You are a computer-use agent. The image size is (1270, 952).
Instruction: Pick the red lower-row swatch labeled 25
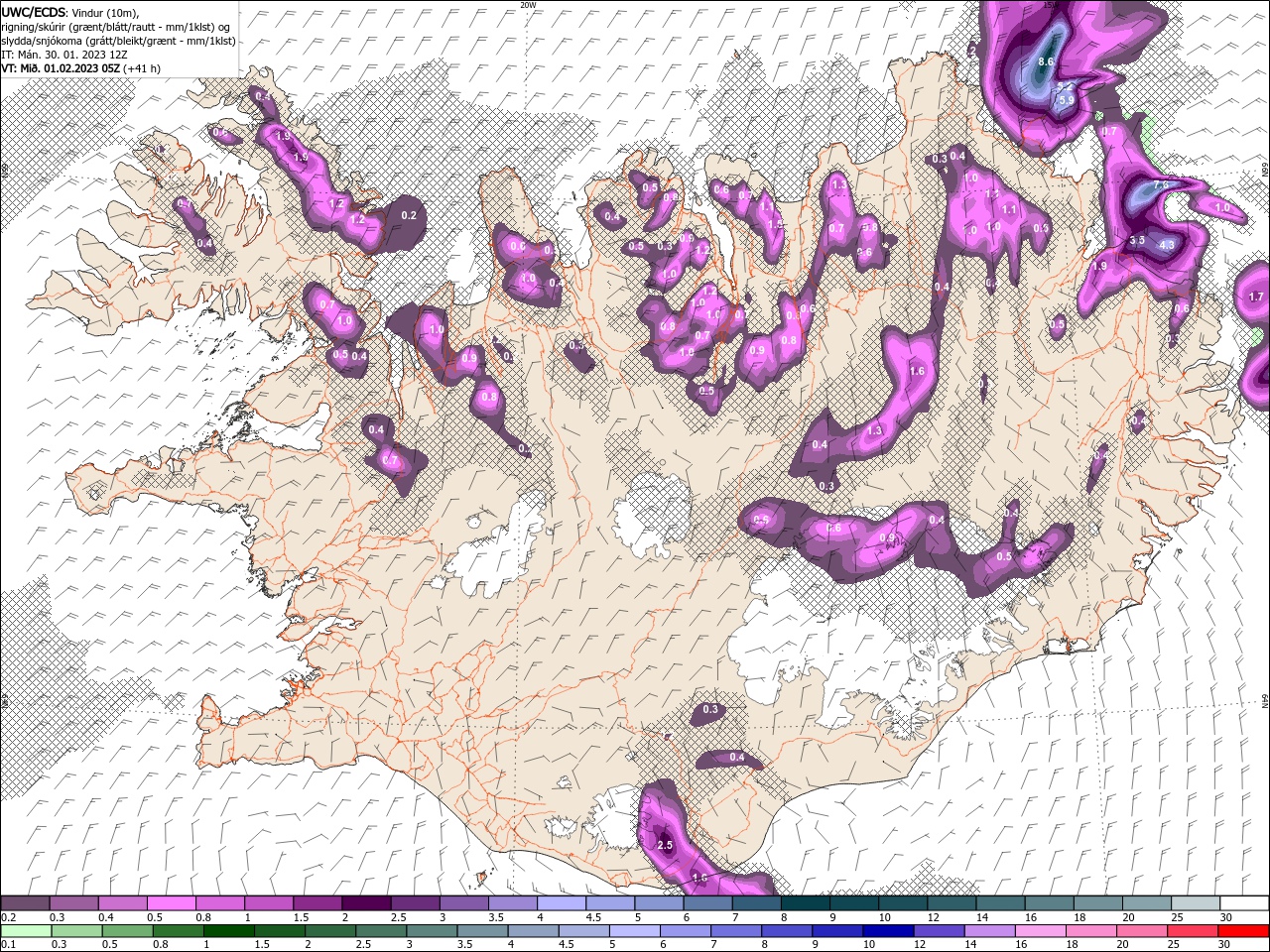tap(1193, 931)
